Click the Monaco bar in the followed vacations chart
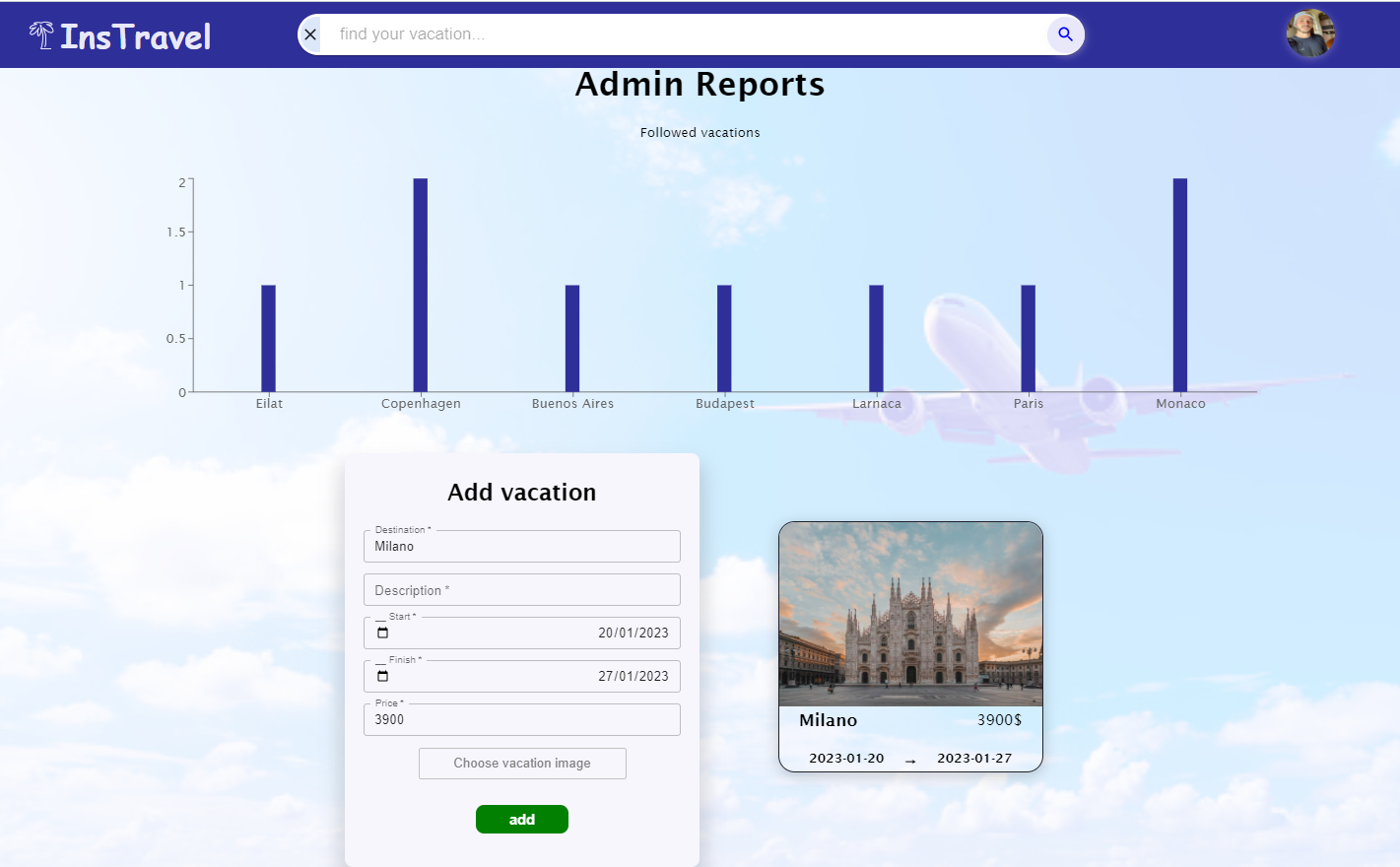The width and height of the screenshot is (1400, 867). point(1180,286)
